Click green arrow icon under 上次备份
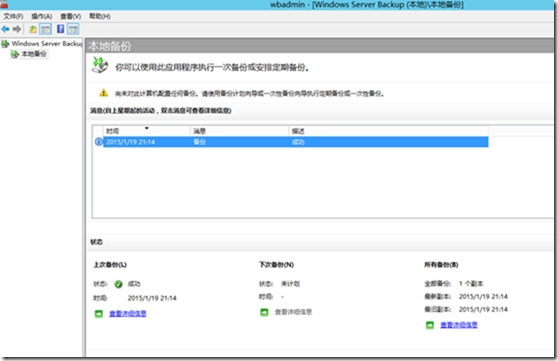Viewport: 558px width, 361px height. (x=99, y=314)
